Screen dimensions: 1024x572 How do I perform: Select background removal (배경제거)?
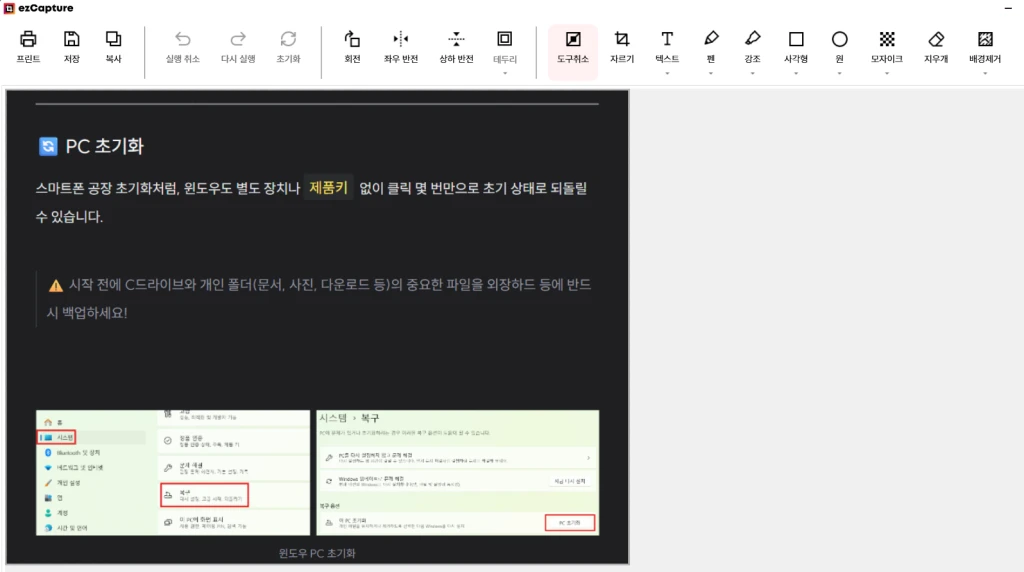click(x=985, y=47)
